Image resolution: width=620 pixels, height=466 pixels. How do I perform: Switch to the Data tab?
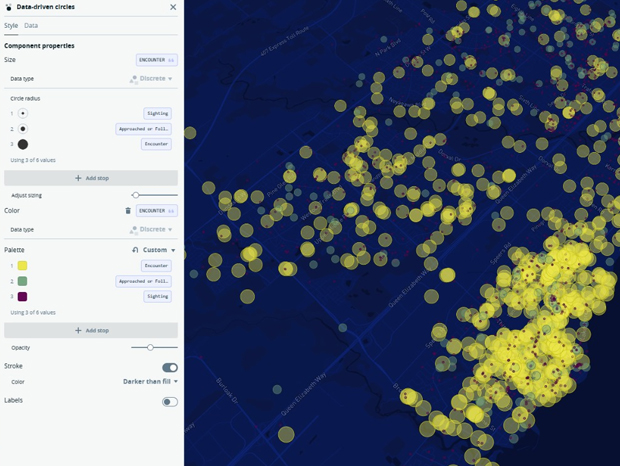(31, 26)
